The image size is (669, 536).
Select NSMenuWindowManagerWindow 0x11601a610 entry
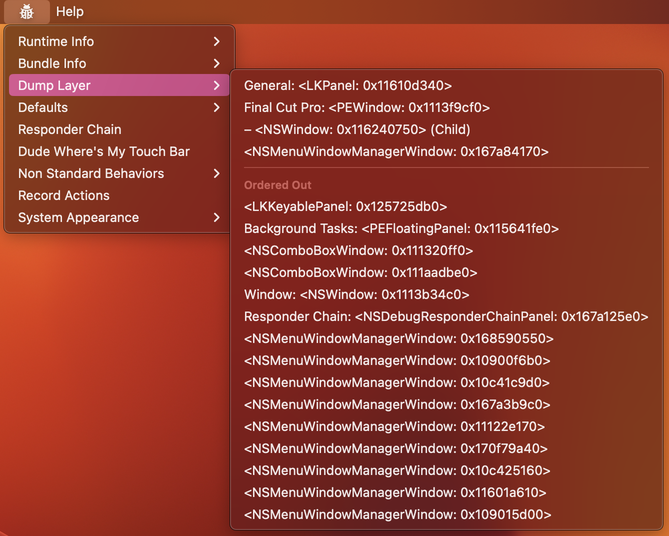(x=446, y=493)
